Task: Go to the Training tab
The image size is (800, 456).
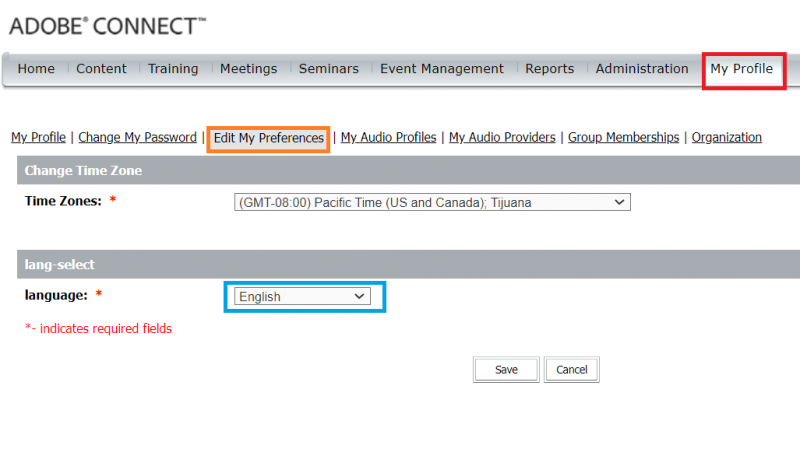Action: (173, 69)
